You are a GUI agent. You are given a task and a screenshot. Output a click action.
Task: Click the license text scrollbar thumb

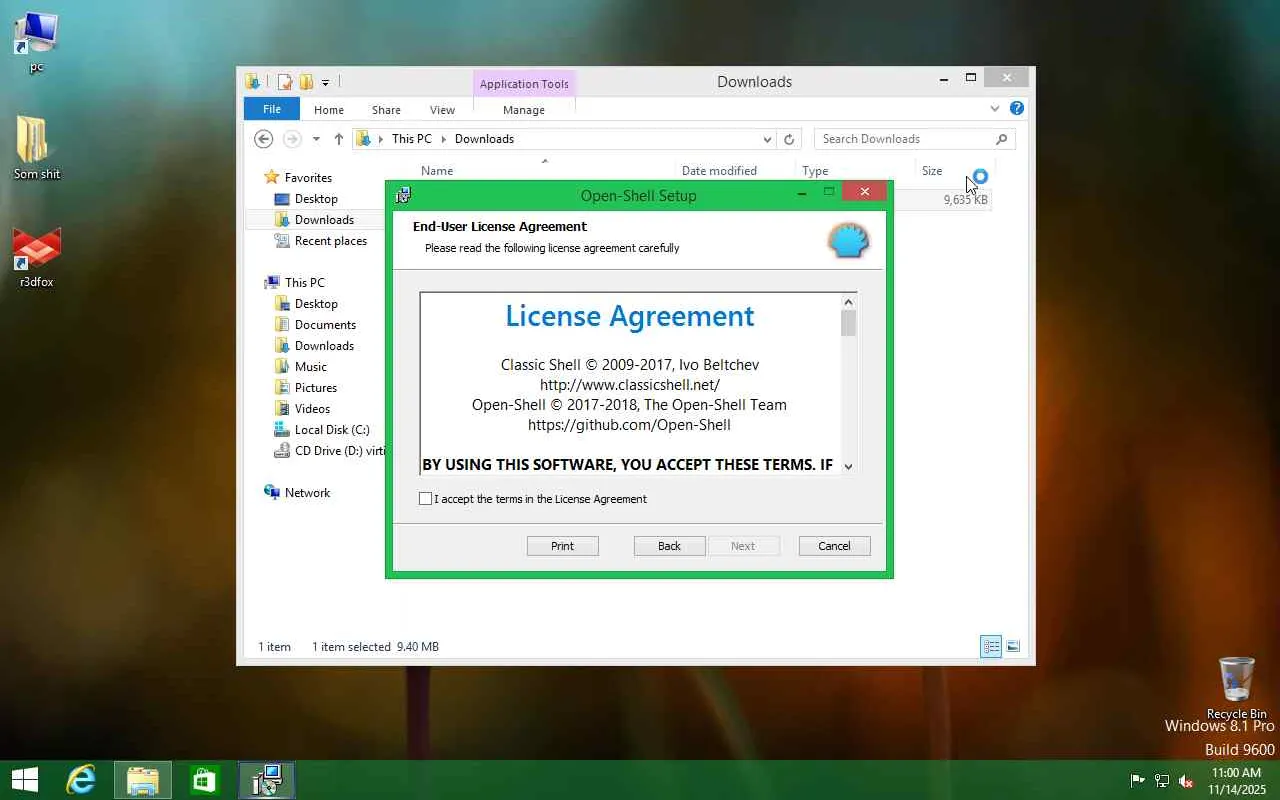click(x=848, y=323)
